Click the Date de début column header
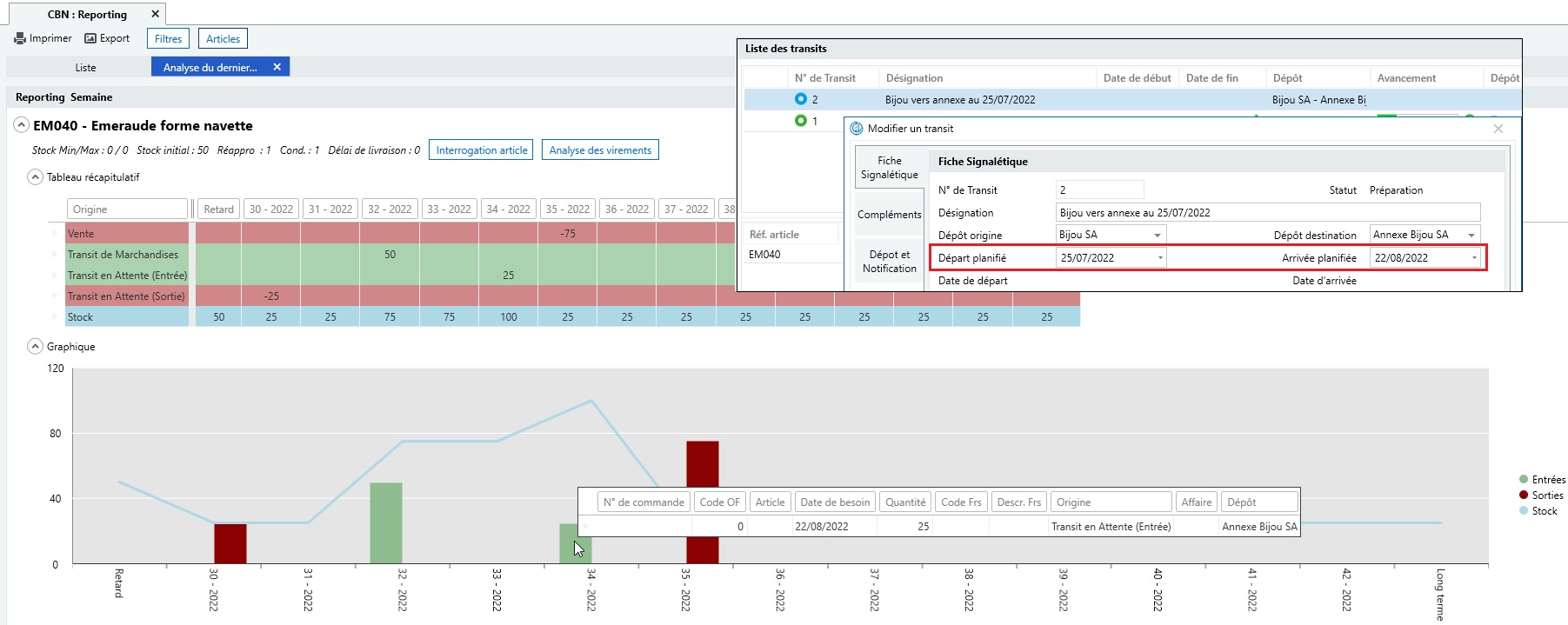1568x625 pixels. 1138,78
